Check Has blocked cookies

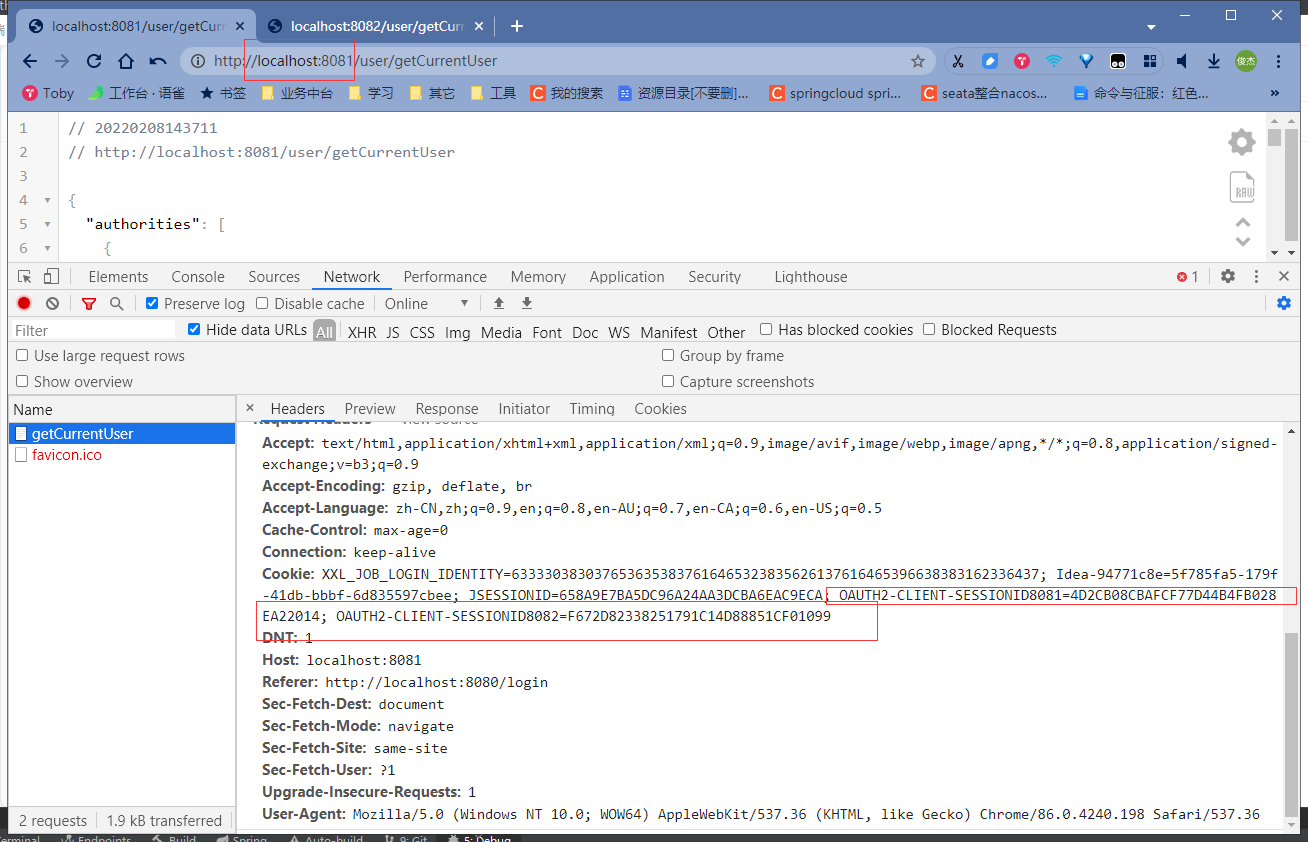coord(766,330)
